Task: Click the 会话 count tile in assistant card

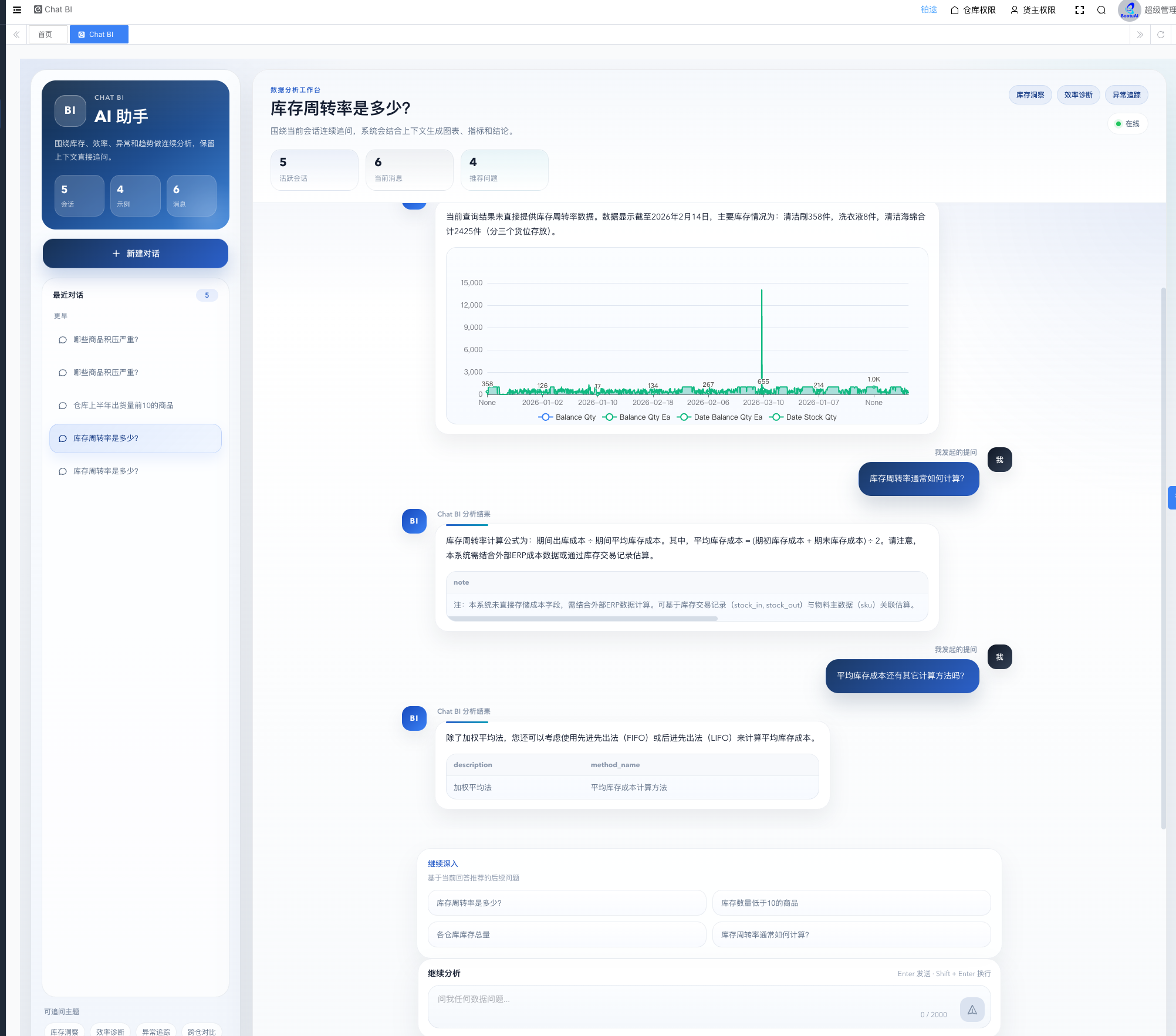Action: tap(79, 196)
